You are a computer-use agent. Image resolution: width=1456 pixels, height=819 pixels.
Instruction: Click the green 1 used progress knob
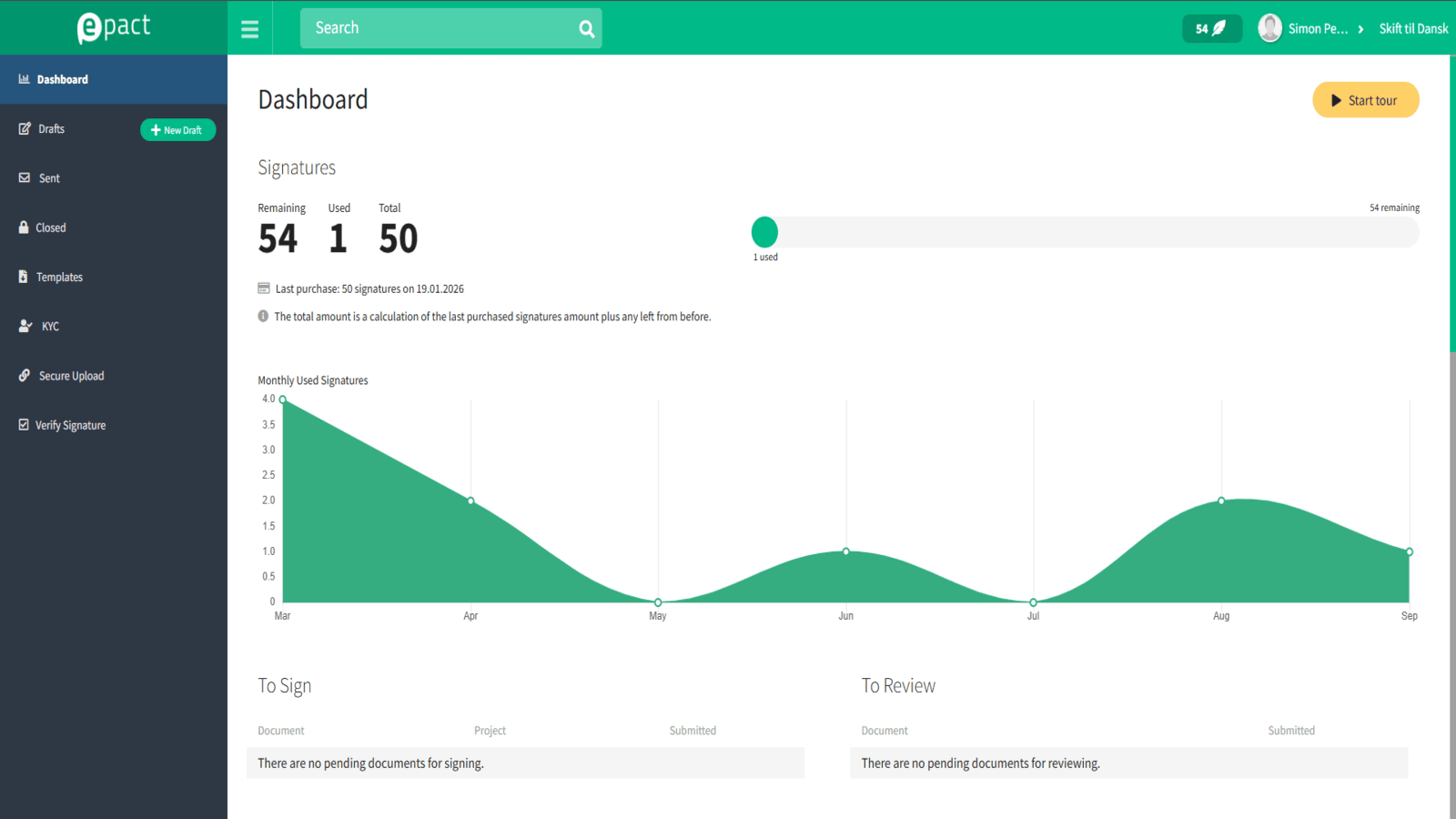click(x=764, y=232)
